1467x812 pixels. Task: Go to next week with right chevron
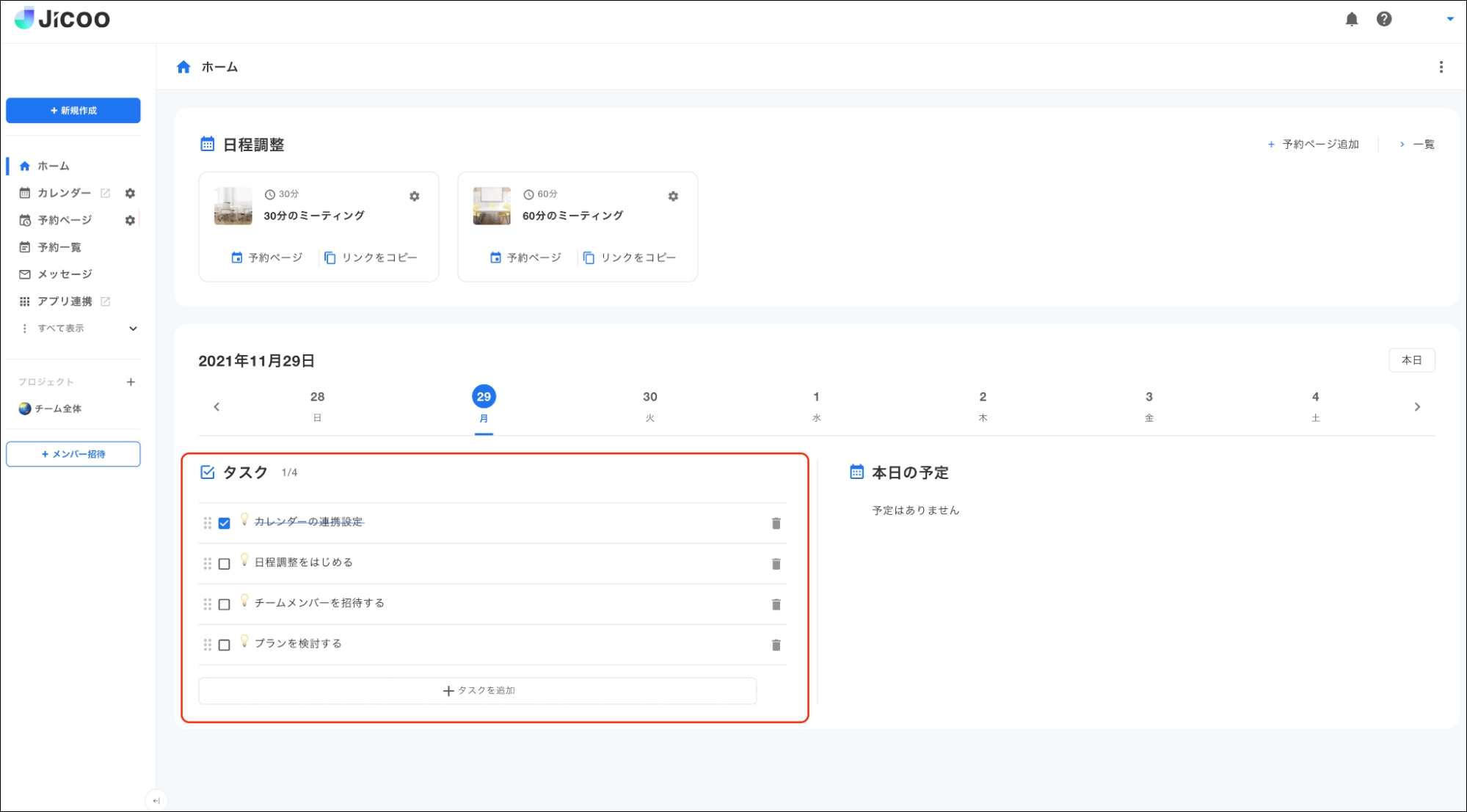coord(1416,406)
